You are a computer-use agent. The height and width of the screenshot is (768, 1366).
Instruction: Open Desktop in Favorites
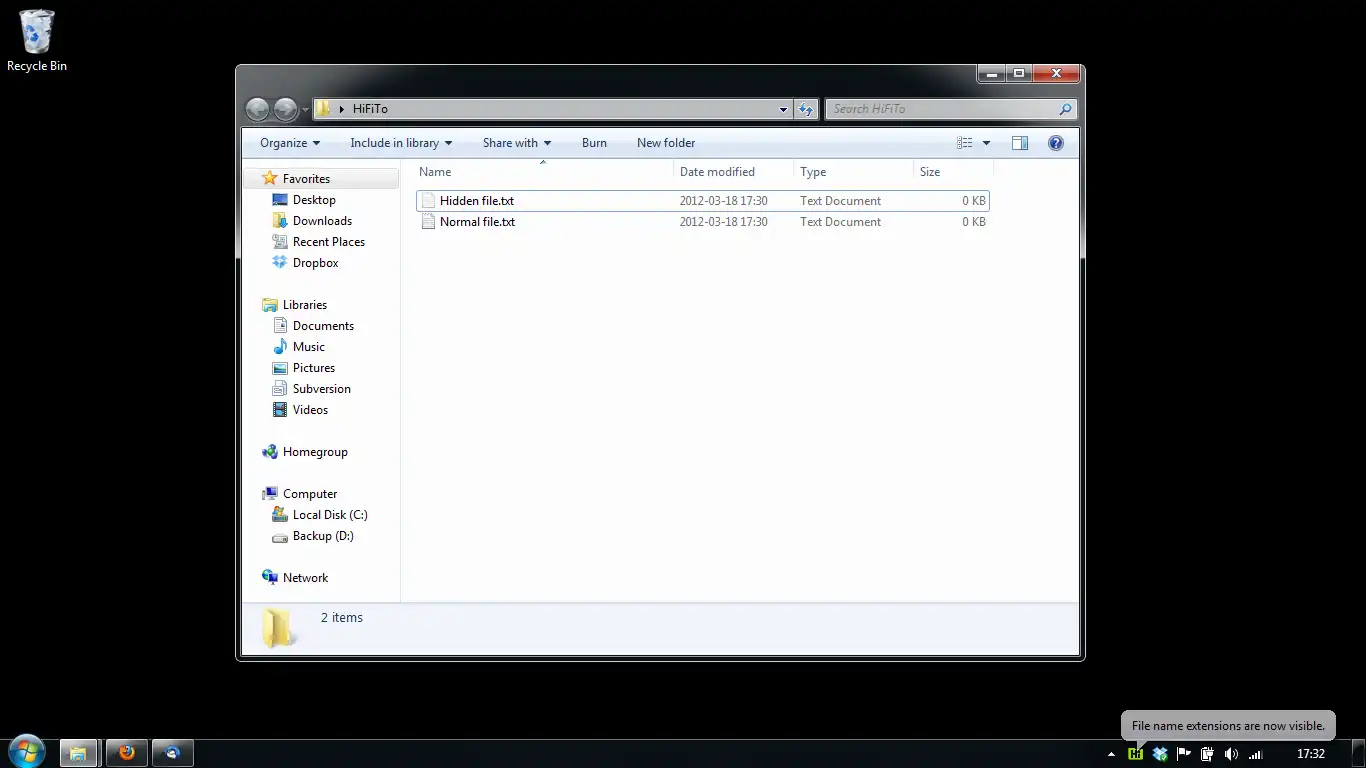point(314,200)
